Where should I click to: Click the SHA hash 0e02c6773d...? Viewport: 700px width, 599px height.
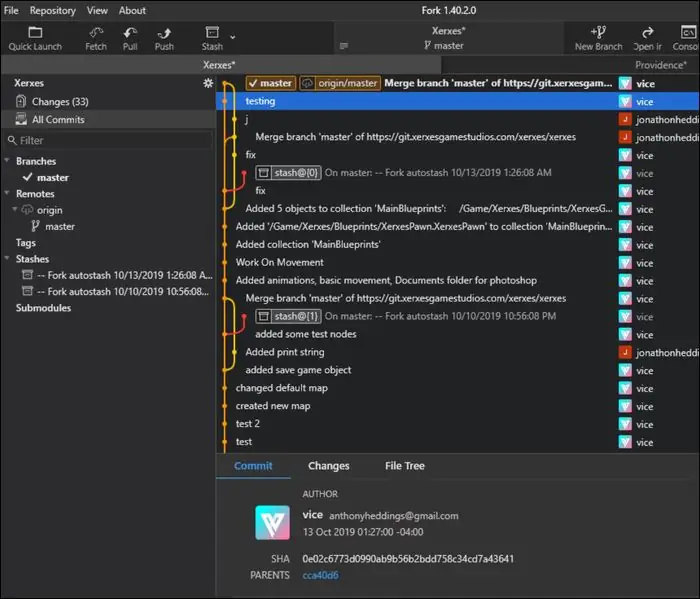[408, 559]
